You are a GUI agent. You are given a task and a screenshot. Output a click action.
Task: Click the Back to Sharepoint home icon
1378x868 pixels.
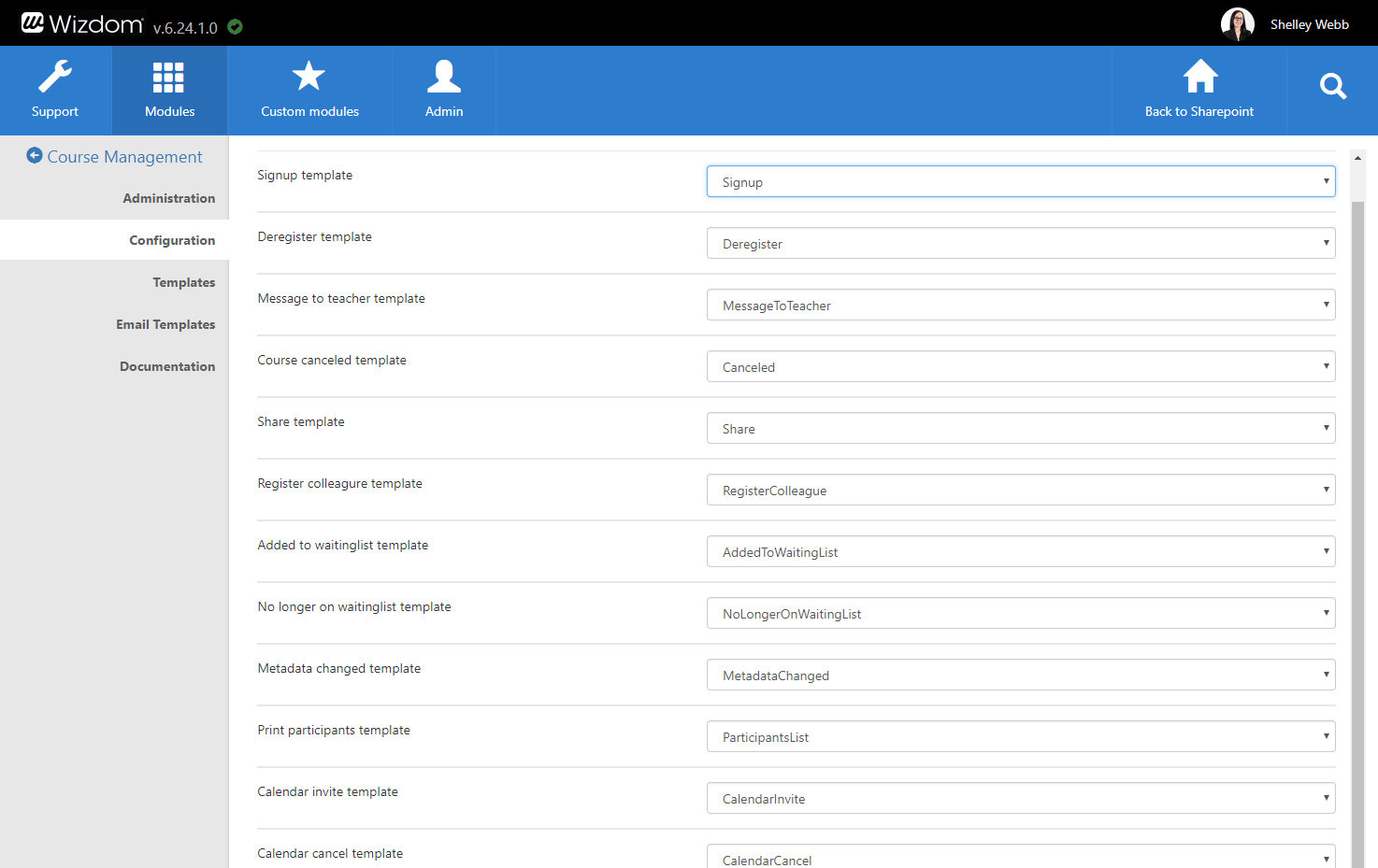[1200, 77]
